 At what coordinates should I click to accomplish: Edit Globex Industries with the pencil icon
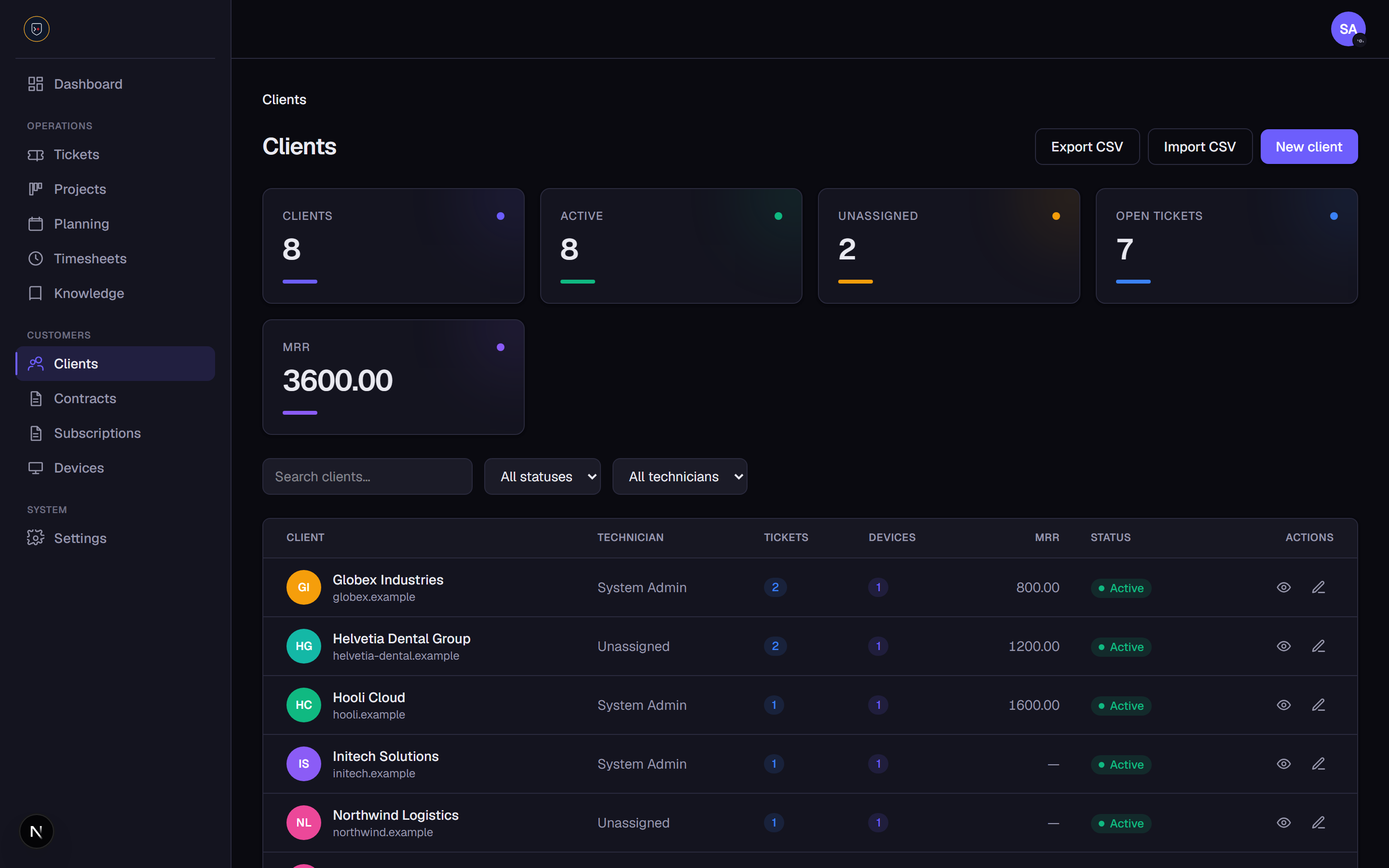[x=1319, y=587]
